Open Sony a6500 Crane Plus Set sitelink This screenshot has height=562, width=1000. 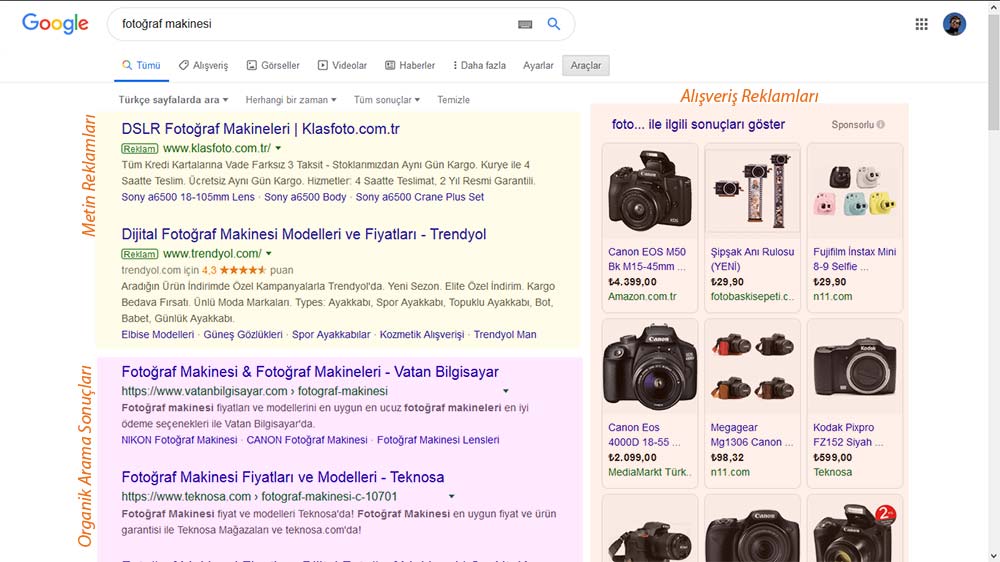pyautogui.click(x=420, y=197)
